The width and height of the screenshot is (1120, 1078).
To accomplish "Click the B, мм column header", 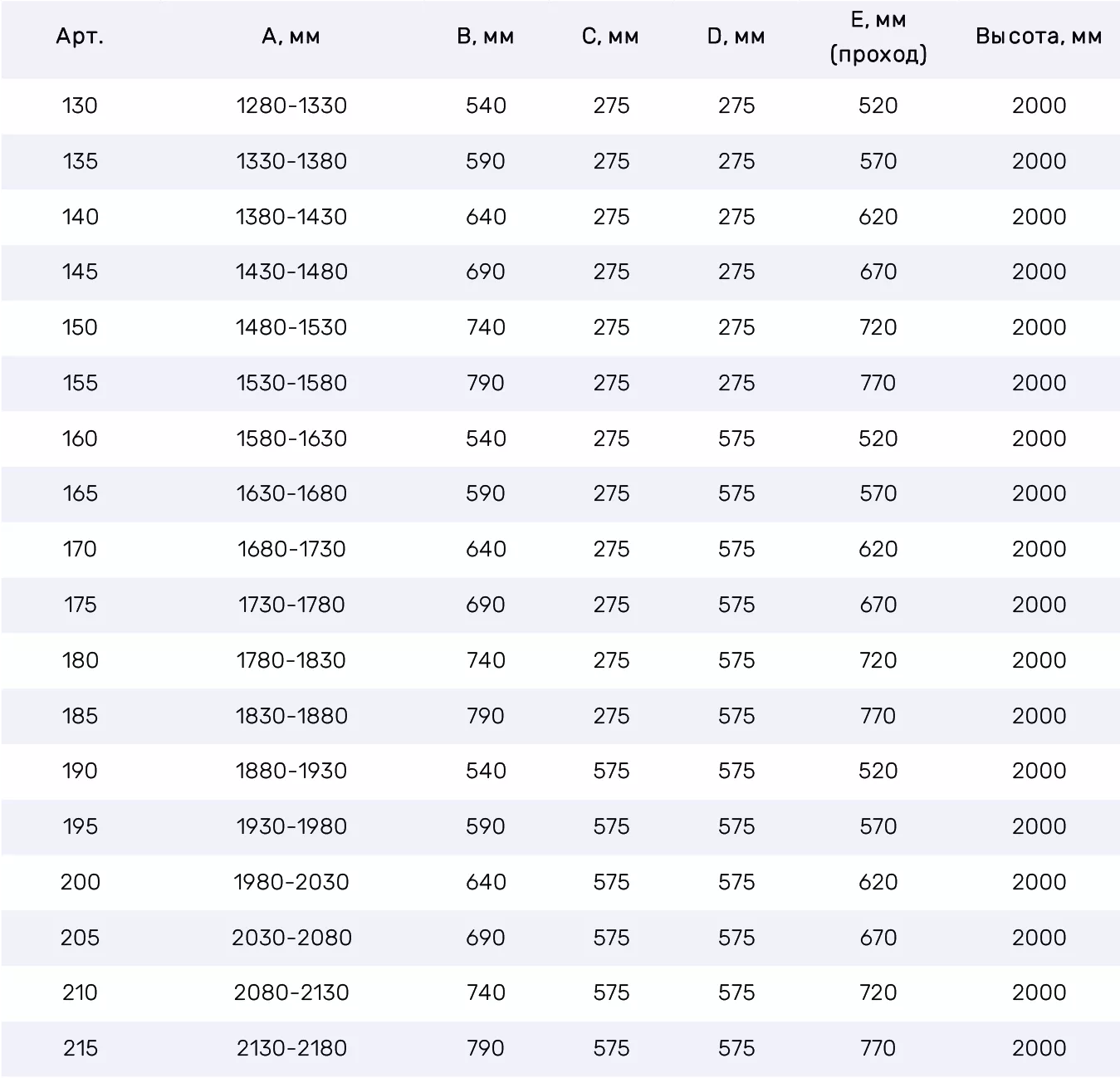I will point(486,37).
